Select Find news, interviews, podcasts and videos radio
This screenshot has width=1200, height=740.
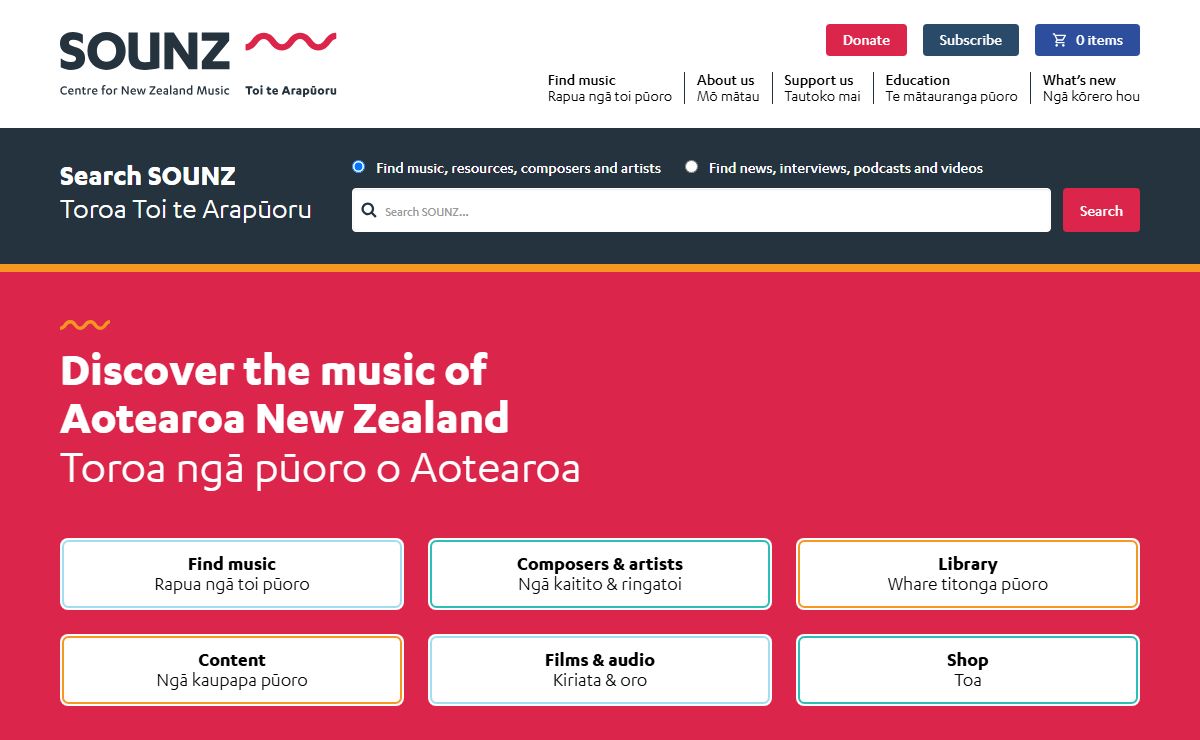[691, 167]
